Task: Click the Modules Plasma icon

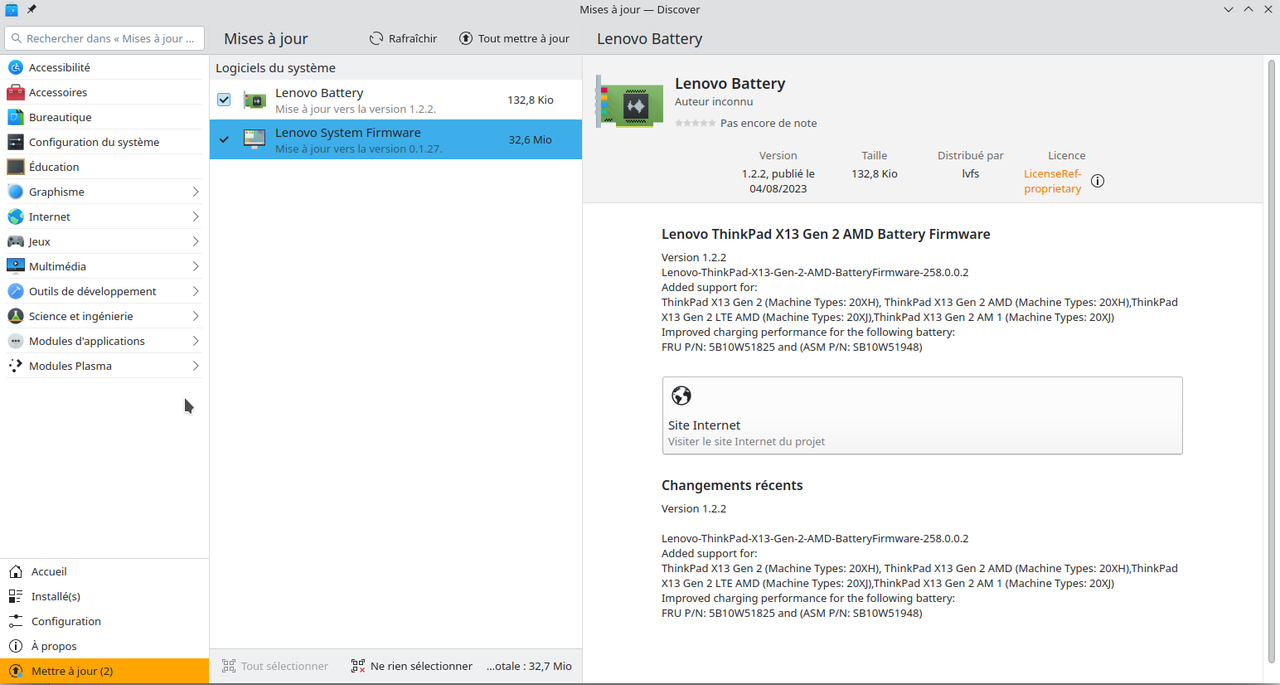Action: (x=15, y=366)
